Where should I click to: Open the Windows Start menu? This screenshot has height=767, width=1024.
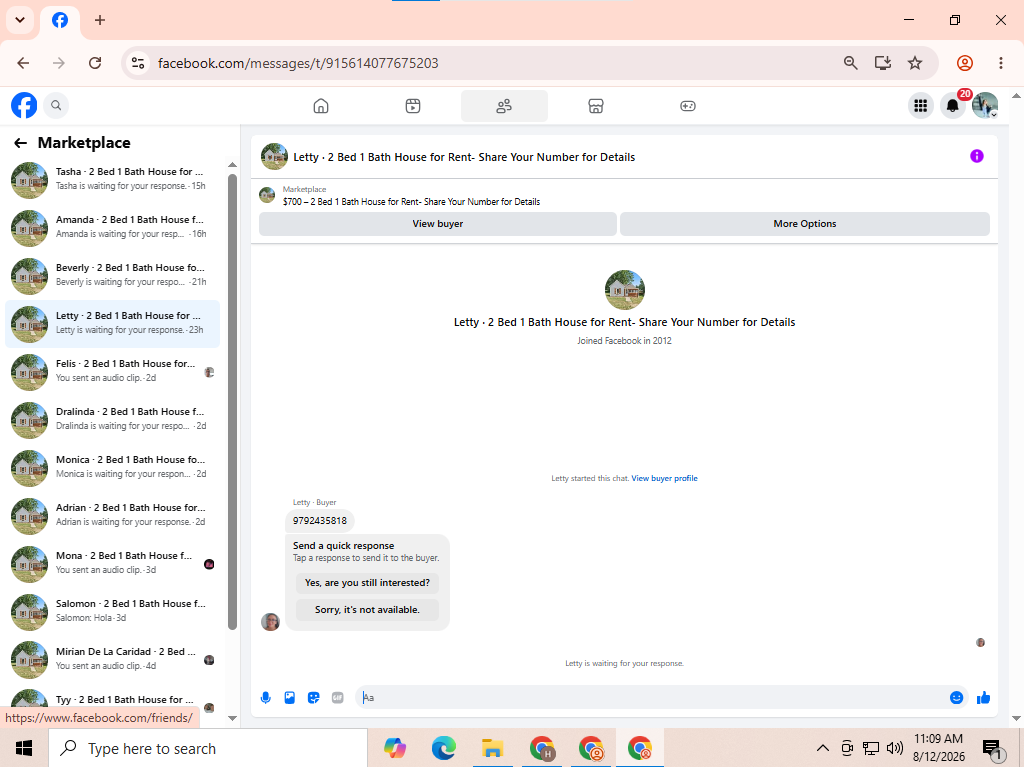click(24, 748)
